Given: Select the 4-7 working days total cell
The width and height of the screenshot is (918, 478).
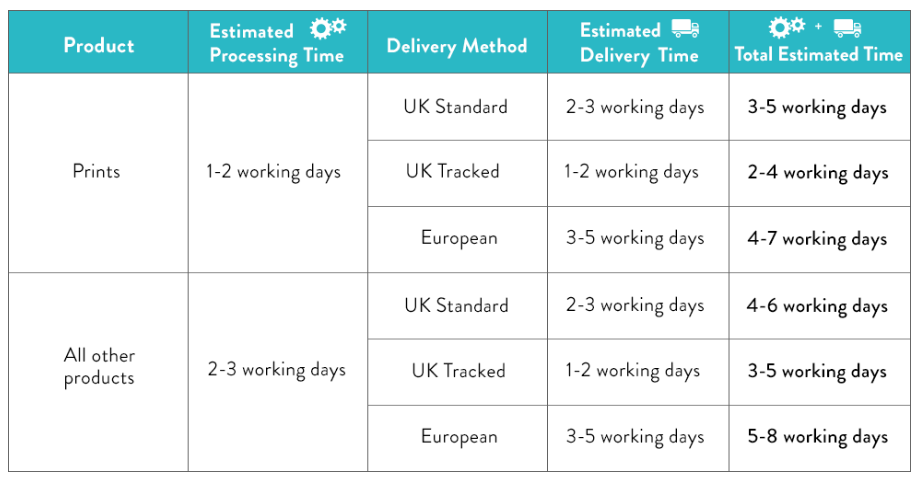Looking at the screenshot, I should pyautogui.click(x=820, y=239).
